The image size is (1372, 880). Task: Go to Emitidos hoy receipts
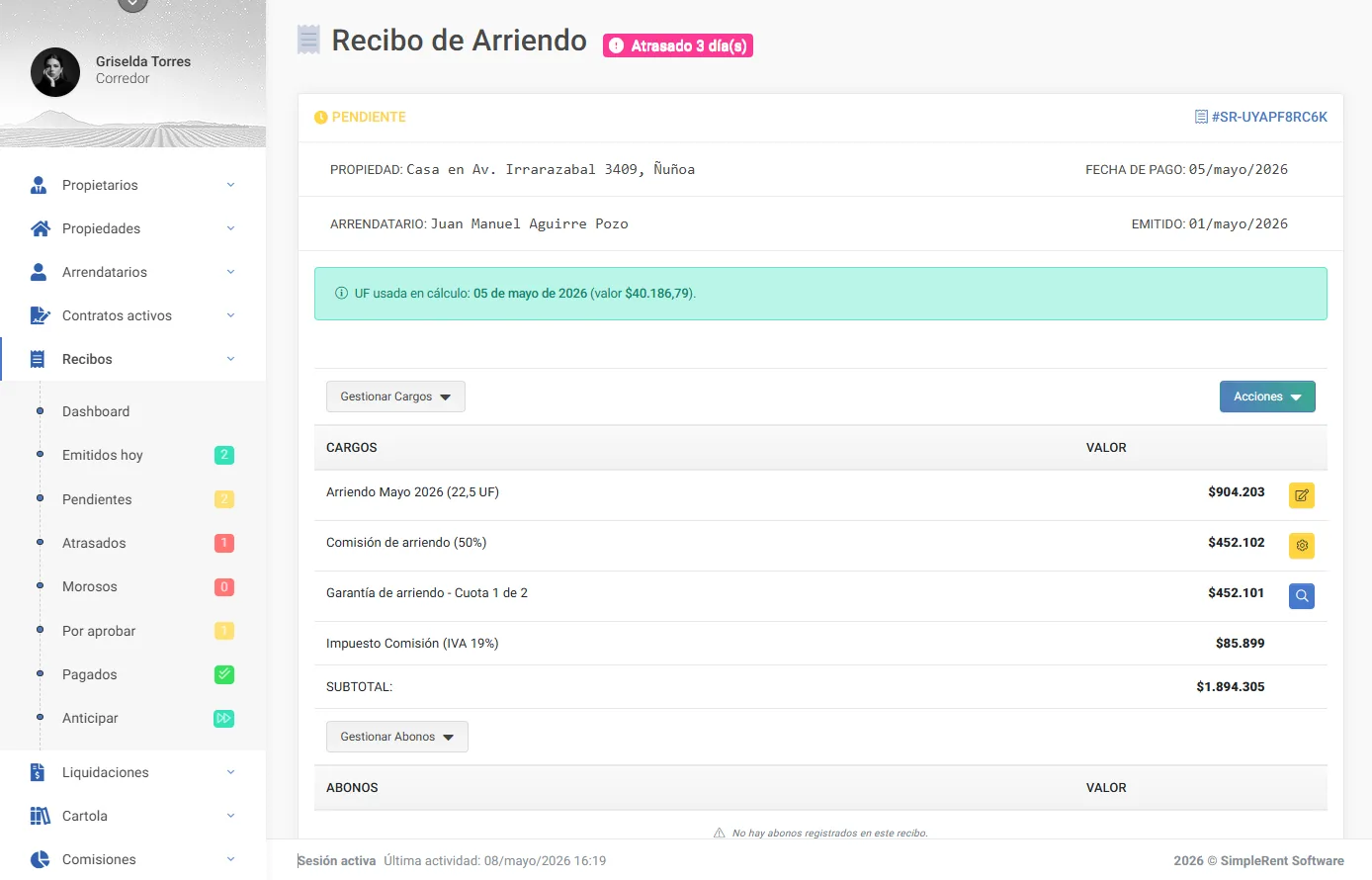click(103, 455)
